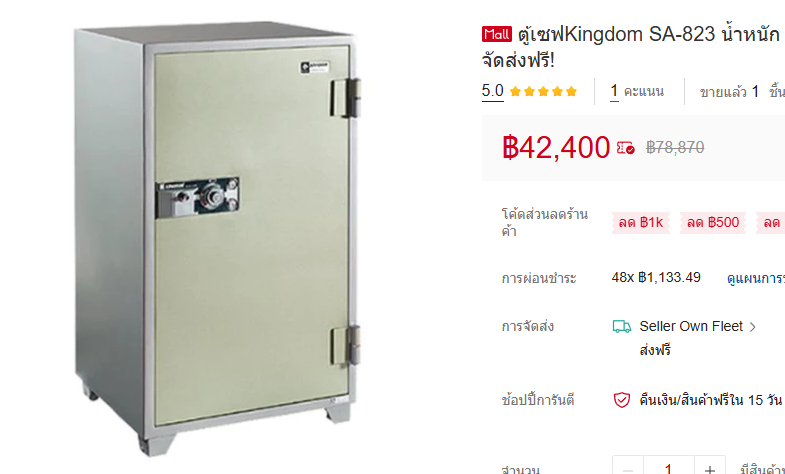Click the guarantee shield icon
This screenshot has width=785, height=474.
pos(622,400)
